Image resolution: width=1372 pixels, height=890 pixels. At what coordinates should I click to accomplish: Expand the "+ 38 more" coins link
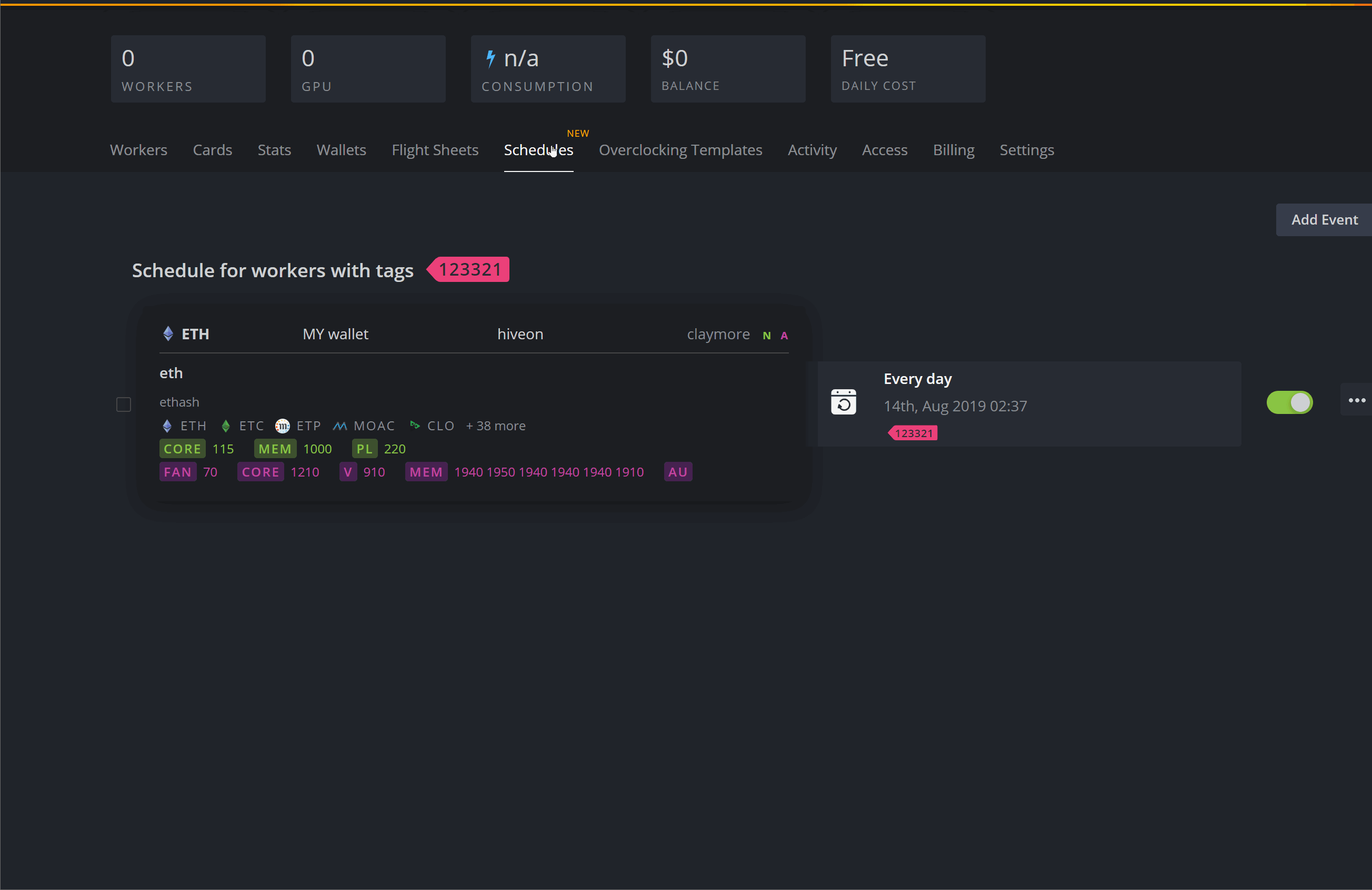pyautogui.click(x=496, y=426)
